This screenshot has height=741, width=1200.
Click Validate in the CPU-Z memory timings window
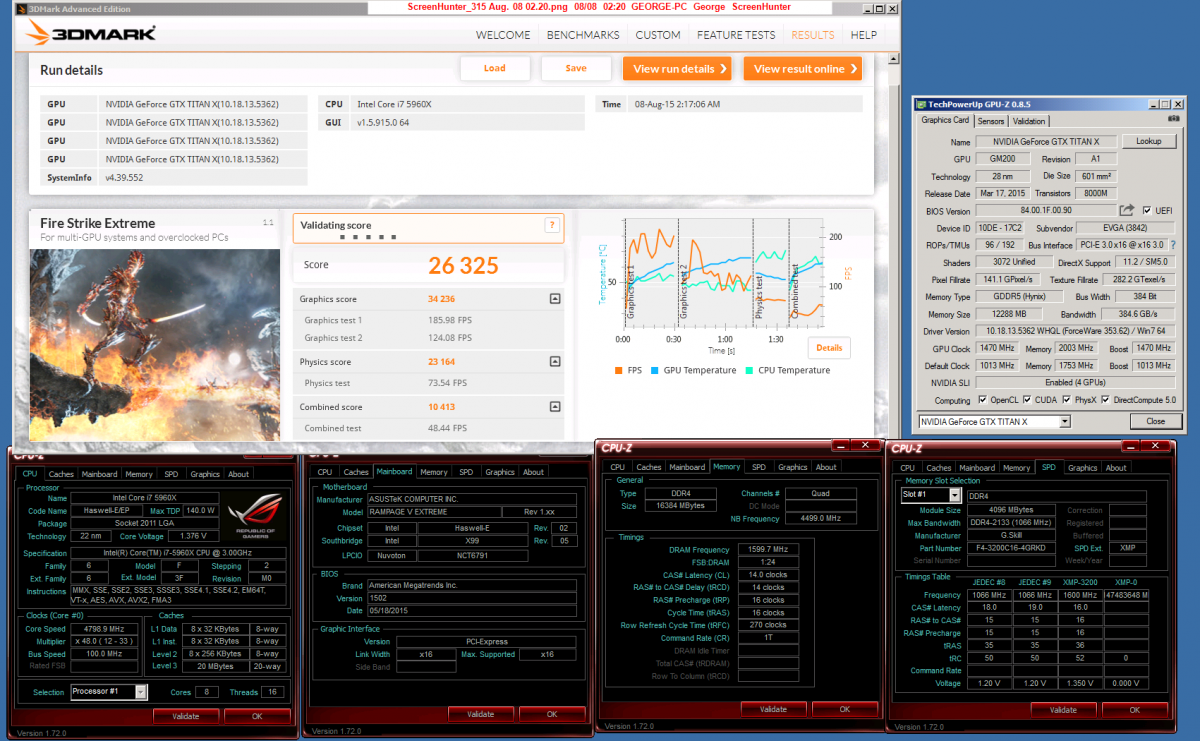773,709
